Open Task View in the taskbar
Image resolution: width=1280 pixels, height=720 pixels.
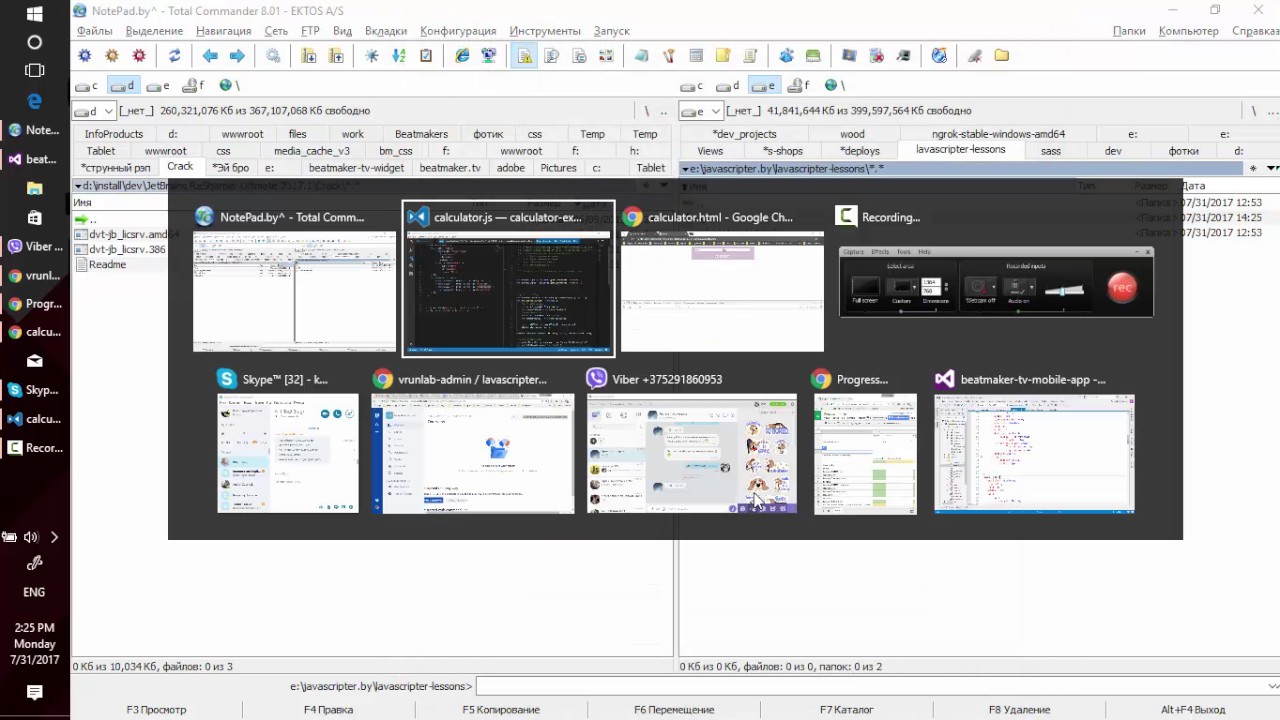coord(34,71)
